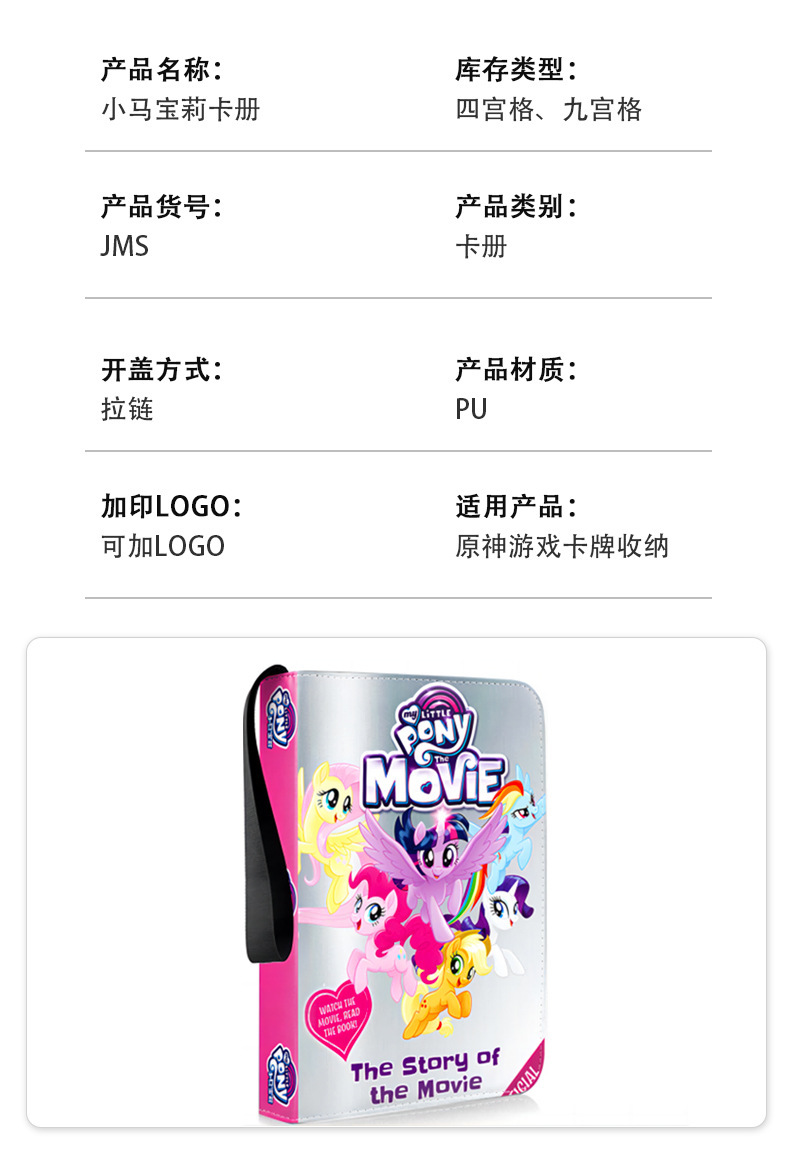Click Twilight Sparkle in the cover center
This screenshot has height=1175, width=790.
pos(434,863)
